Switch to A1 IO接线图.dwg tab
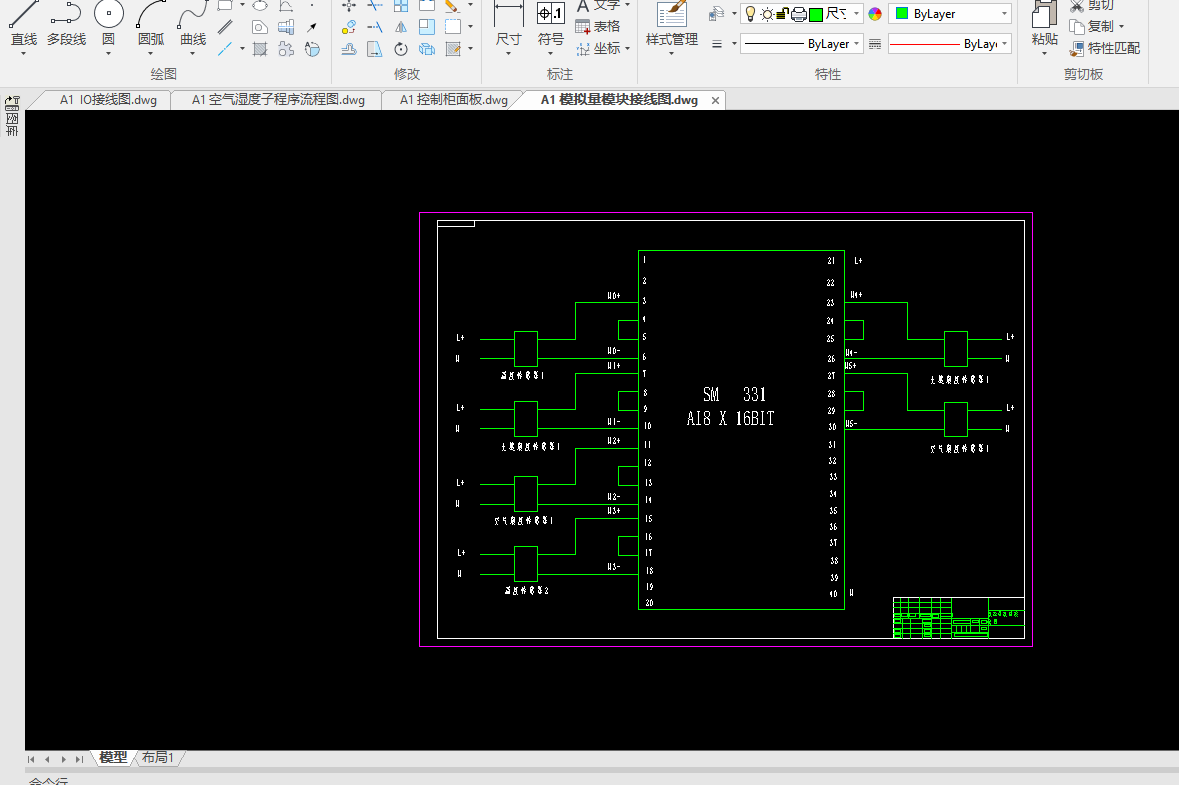Screen dimensions: 1179x785 click(x=107, y=100)
